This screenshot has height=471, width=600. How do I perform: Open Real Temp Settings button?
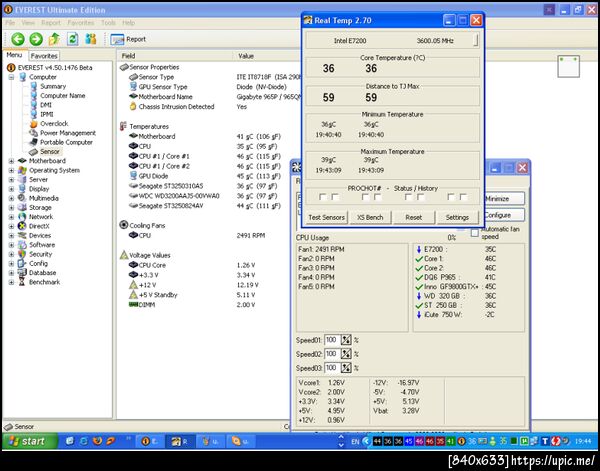click(457, 217)
